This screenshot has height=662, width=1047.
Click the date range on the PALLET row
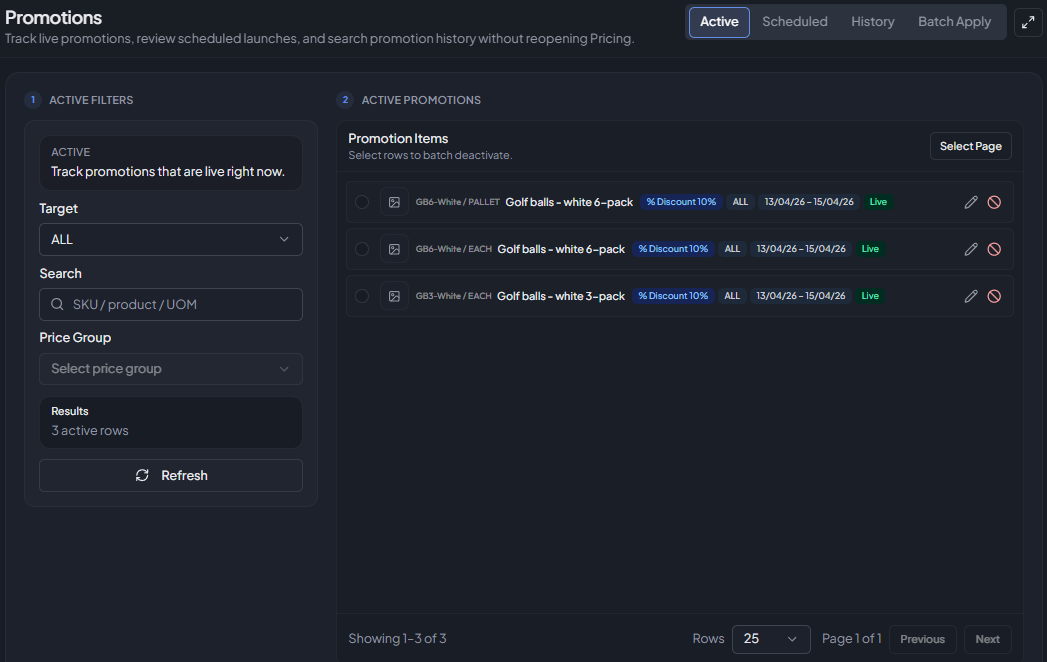click(809, 202)
